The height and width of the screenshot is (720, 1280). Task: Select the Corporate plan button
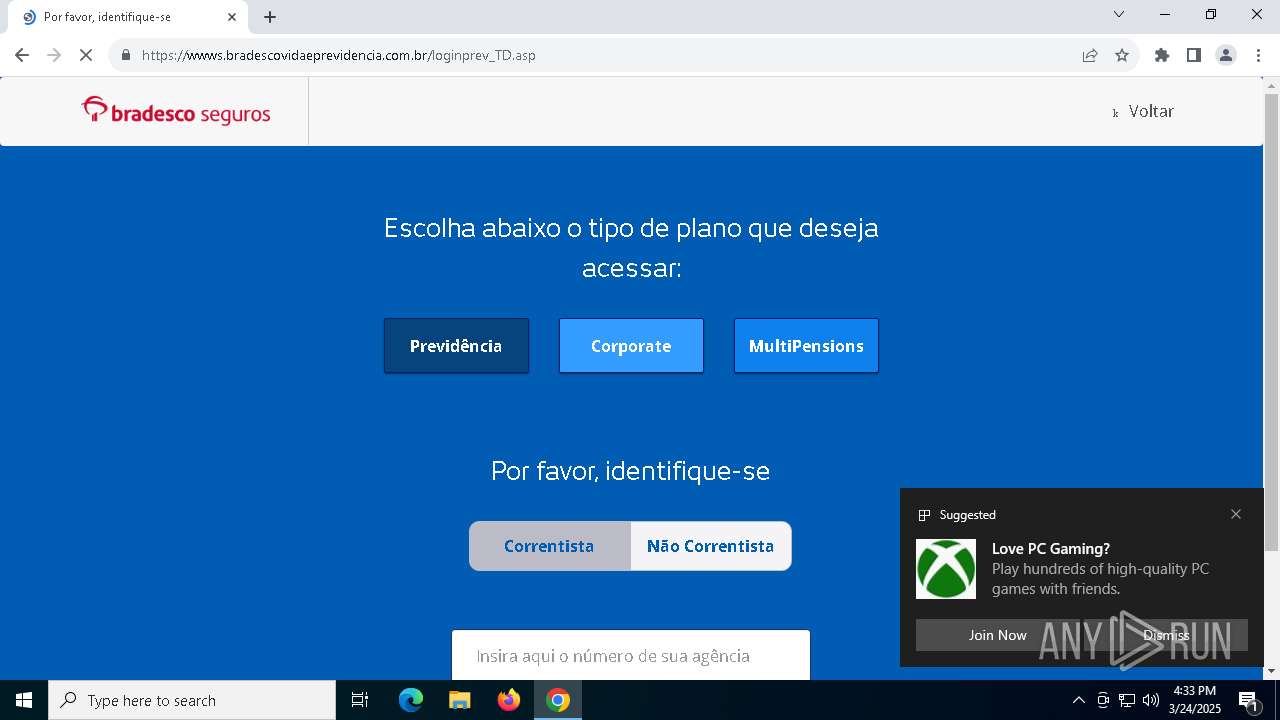point(631,346)
